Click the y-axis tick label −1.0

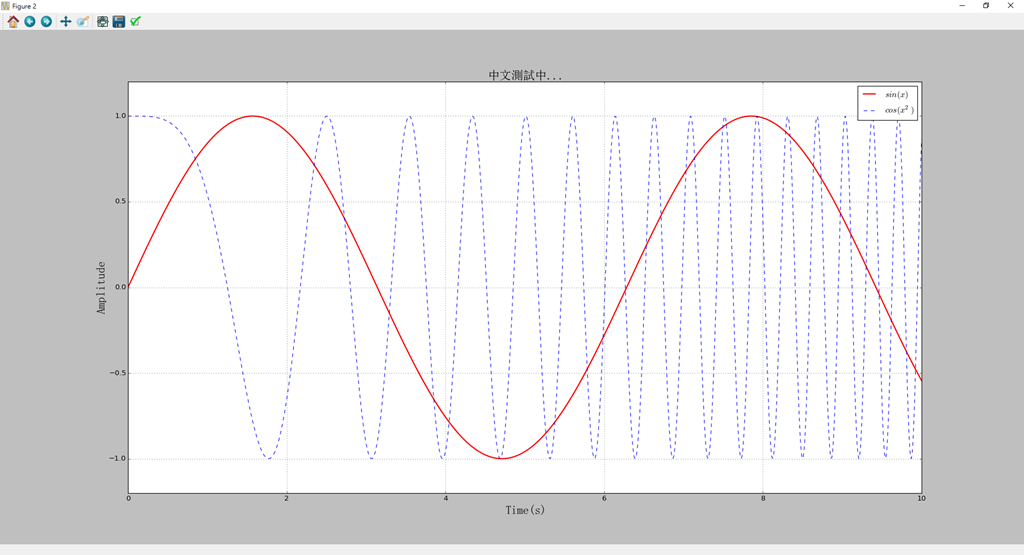coord(118,459)
